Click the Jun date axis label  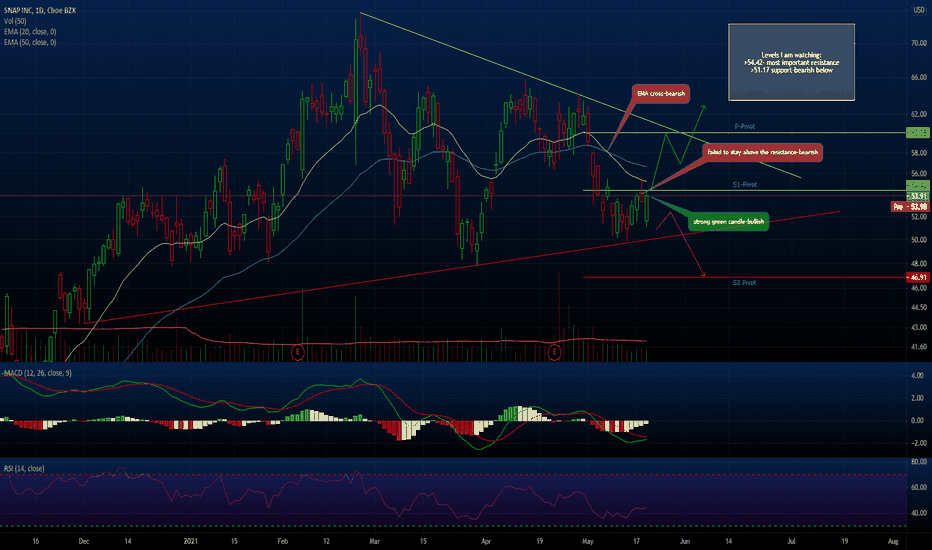click(685, 542)
